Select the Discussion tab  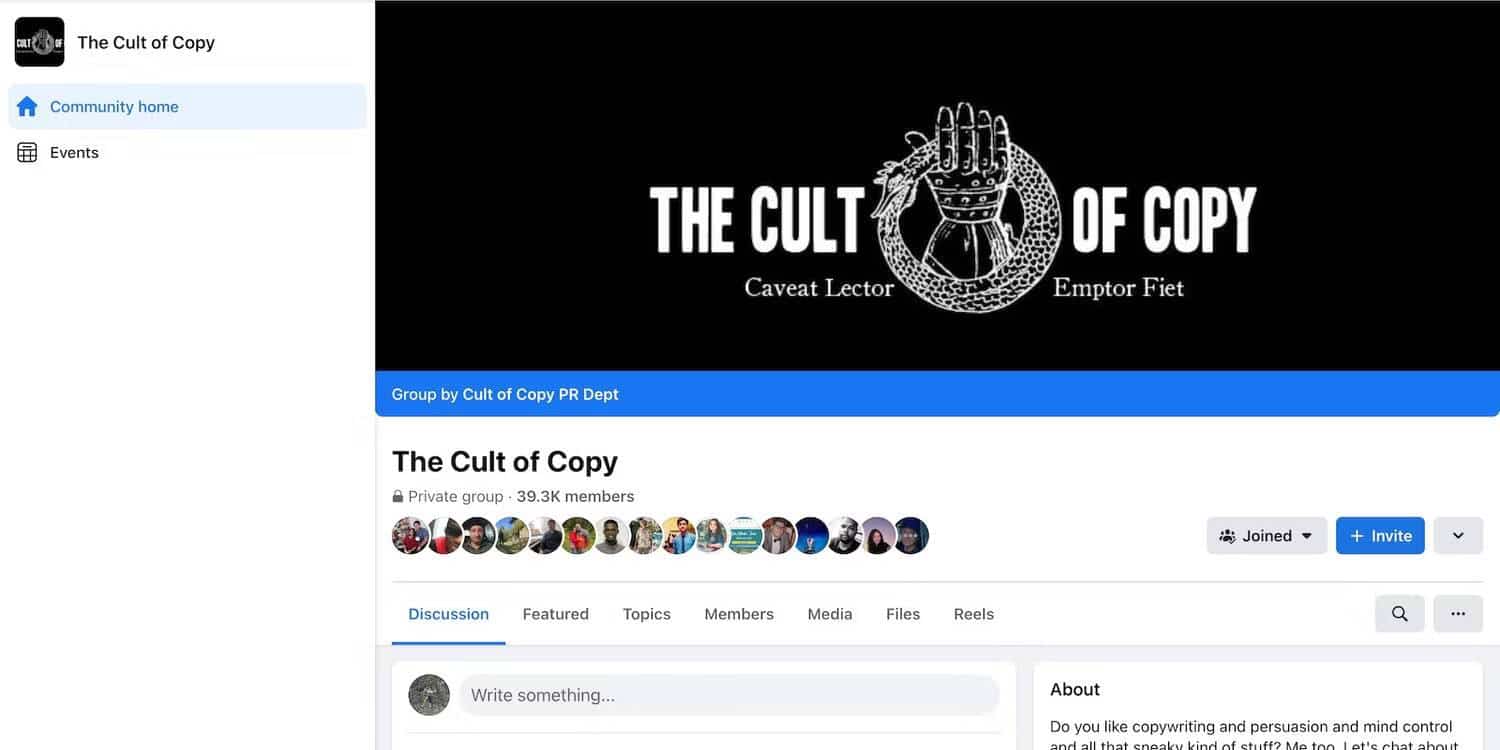(x=449, y=614)
